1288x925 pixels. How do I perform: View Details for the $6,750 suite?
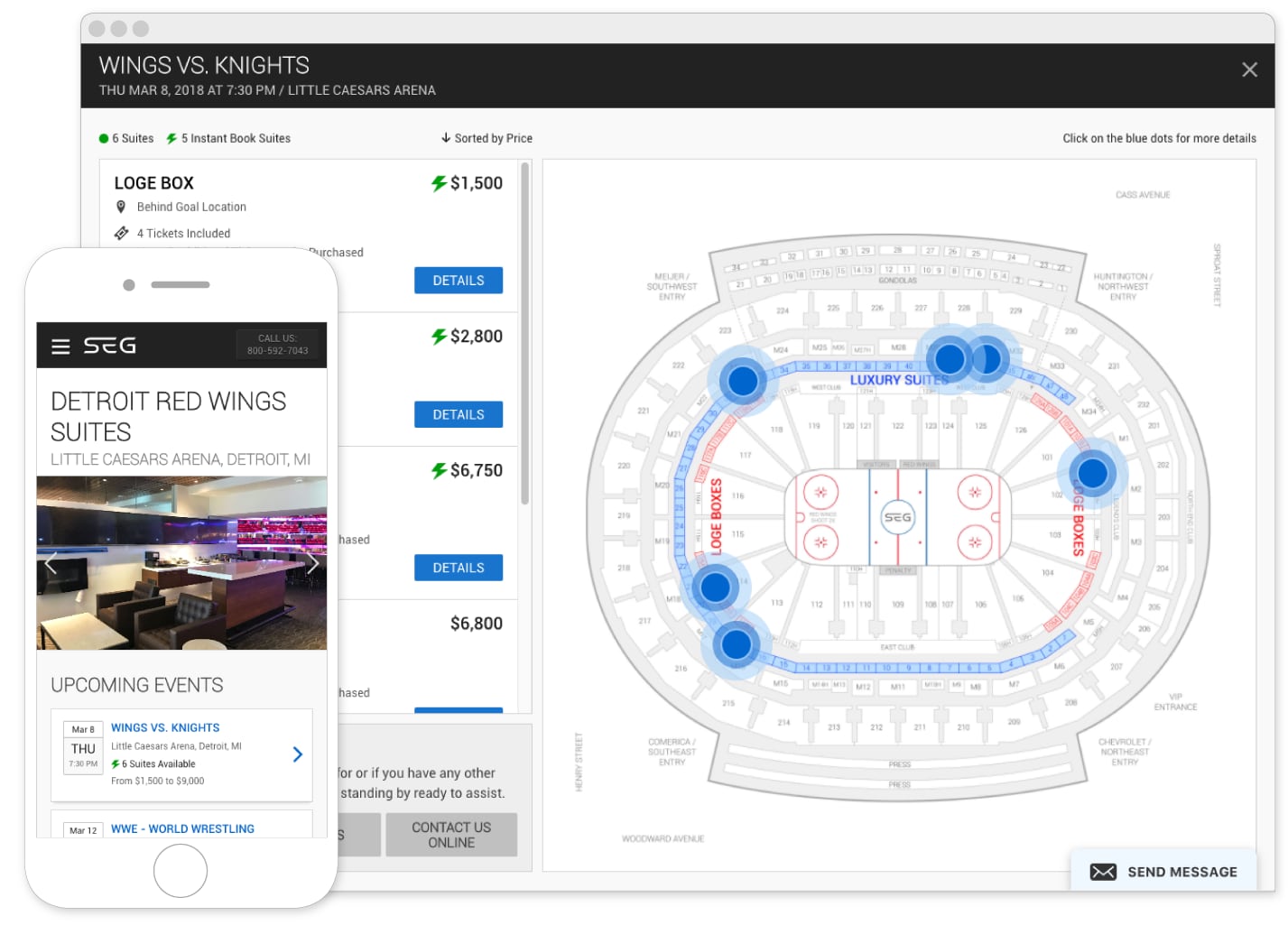458,568
